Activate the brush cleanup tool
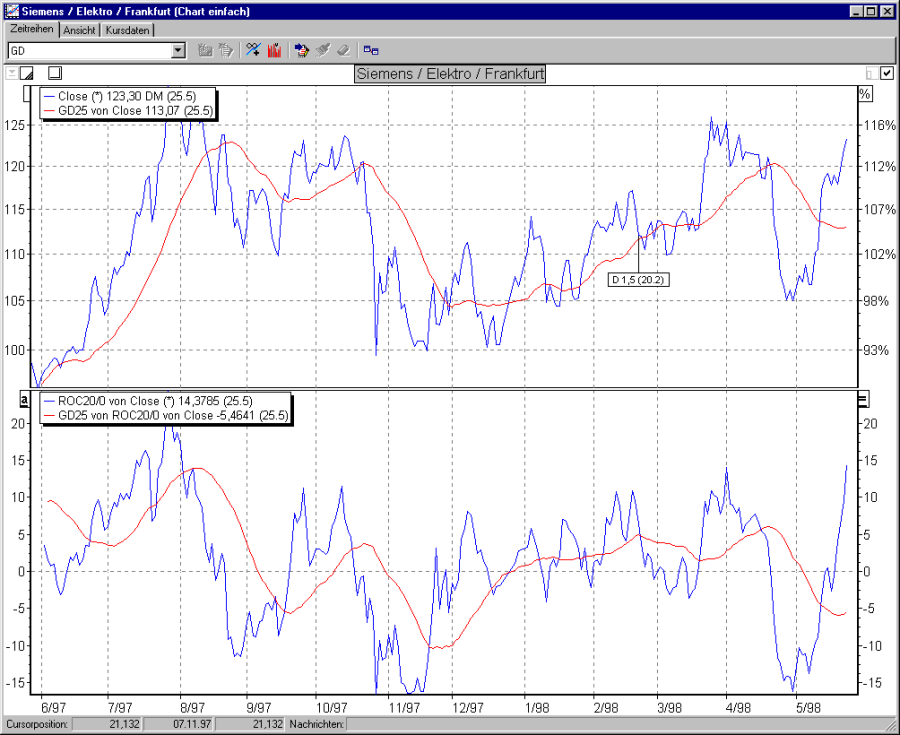The image size is (900, 735). pyautogui.click(x=323, y=49)
